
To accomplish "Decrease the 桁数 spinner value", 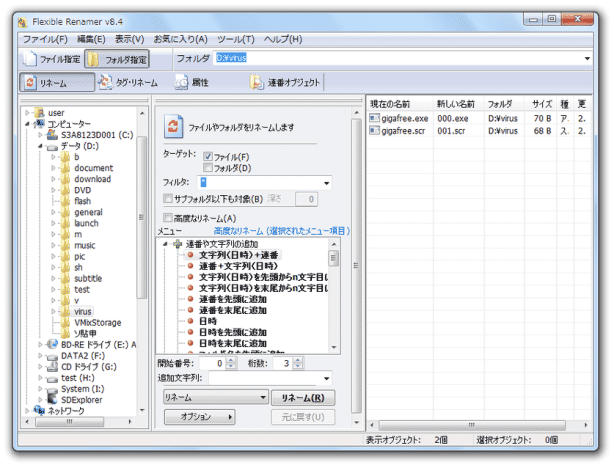I will coord(298,366).
